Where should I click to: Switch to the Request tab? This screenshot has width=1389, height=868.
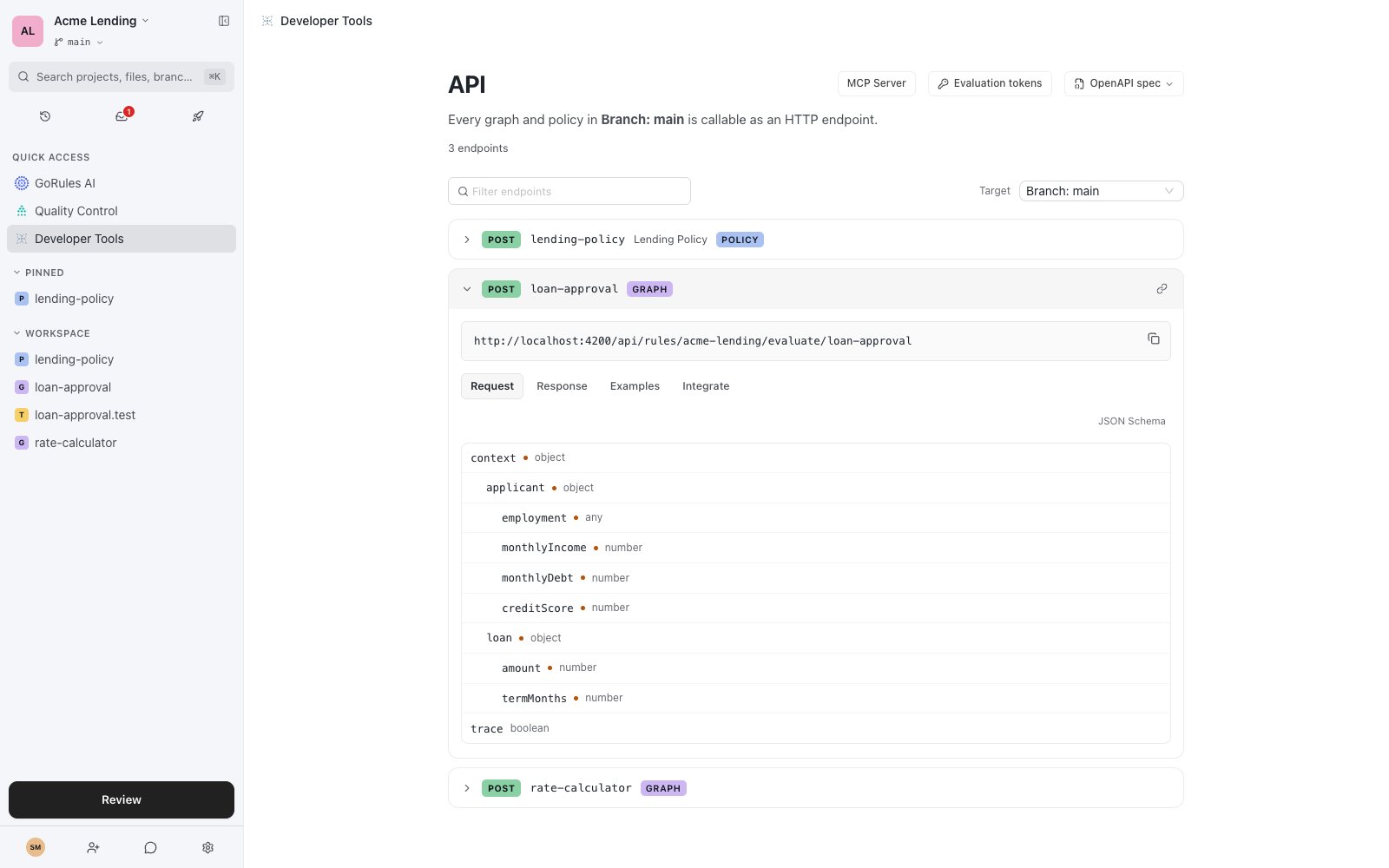(492, 386)
